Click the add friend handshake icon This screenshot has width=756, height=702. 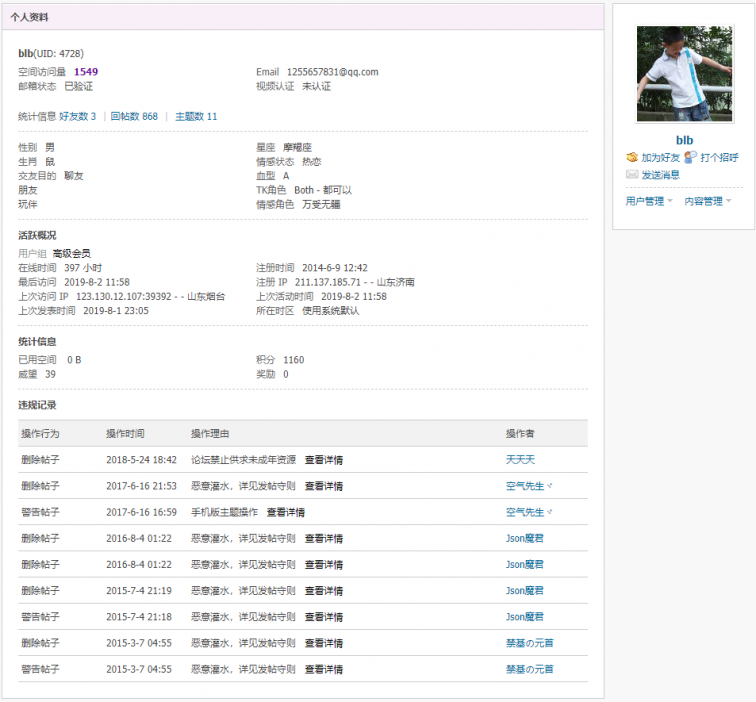632,158
